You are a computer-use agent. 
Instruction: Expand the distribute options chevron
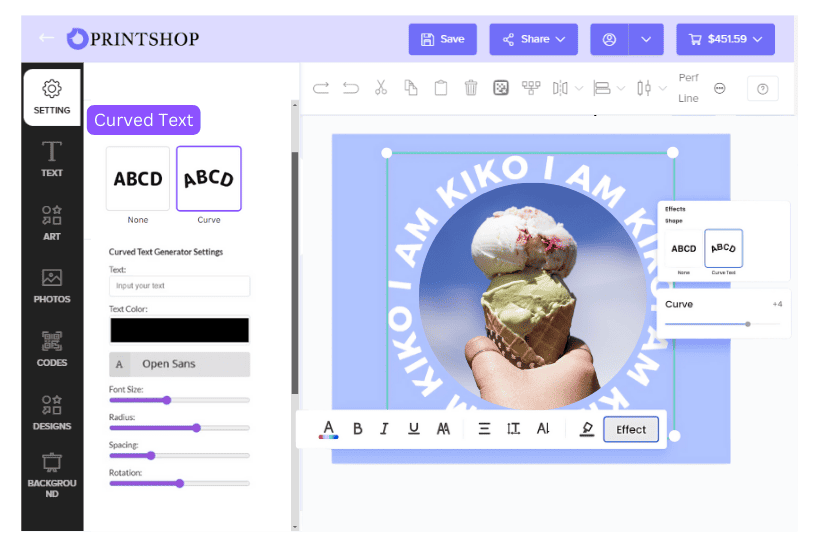[x=662, y=88]
